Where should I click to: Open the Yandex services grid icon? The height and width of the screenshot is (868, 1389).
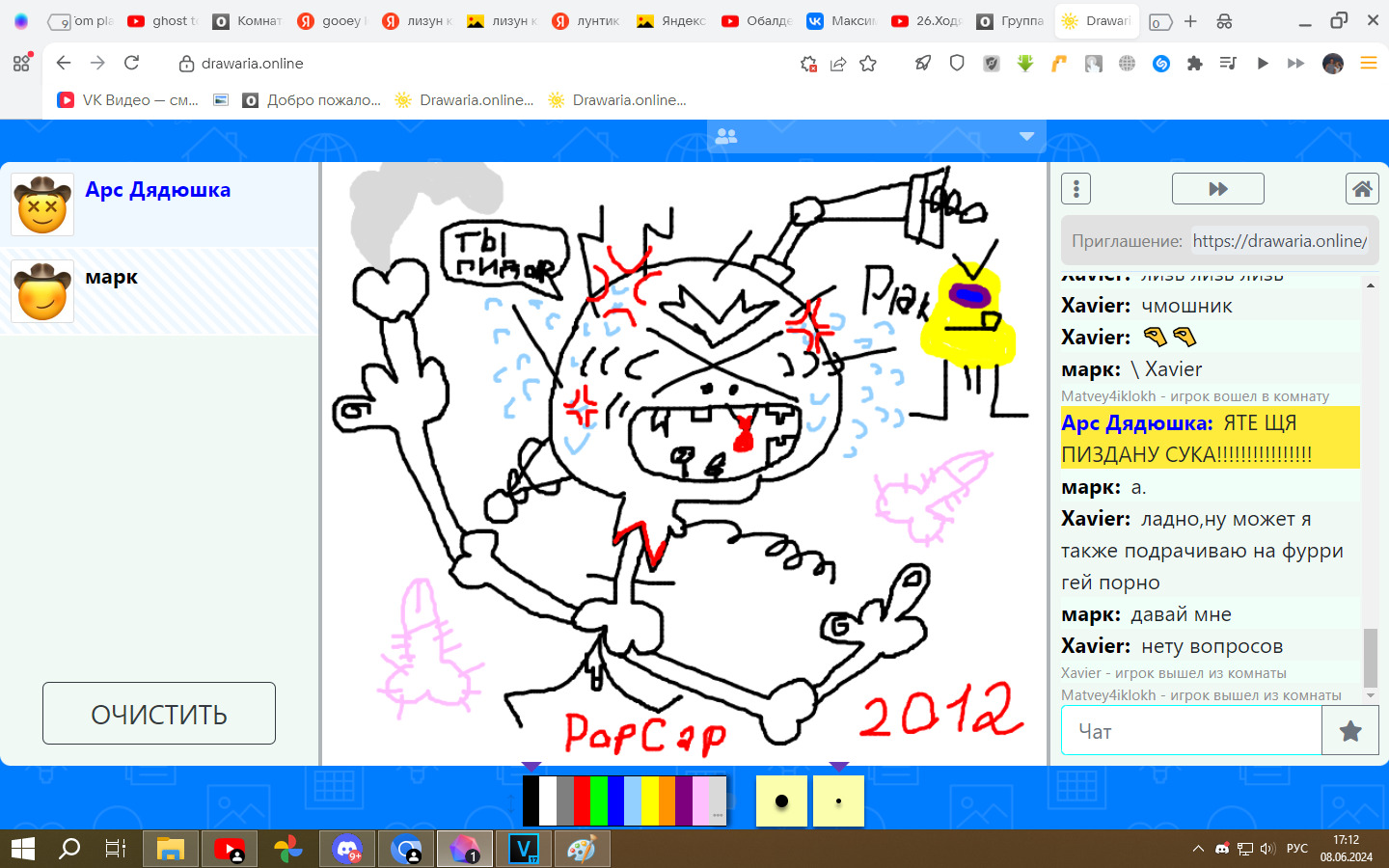[x=21, y=64]
